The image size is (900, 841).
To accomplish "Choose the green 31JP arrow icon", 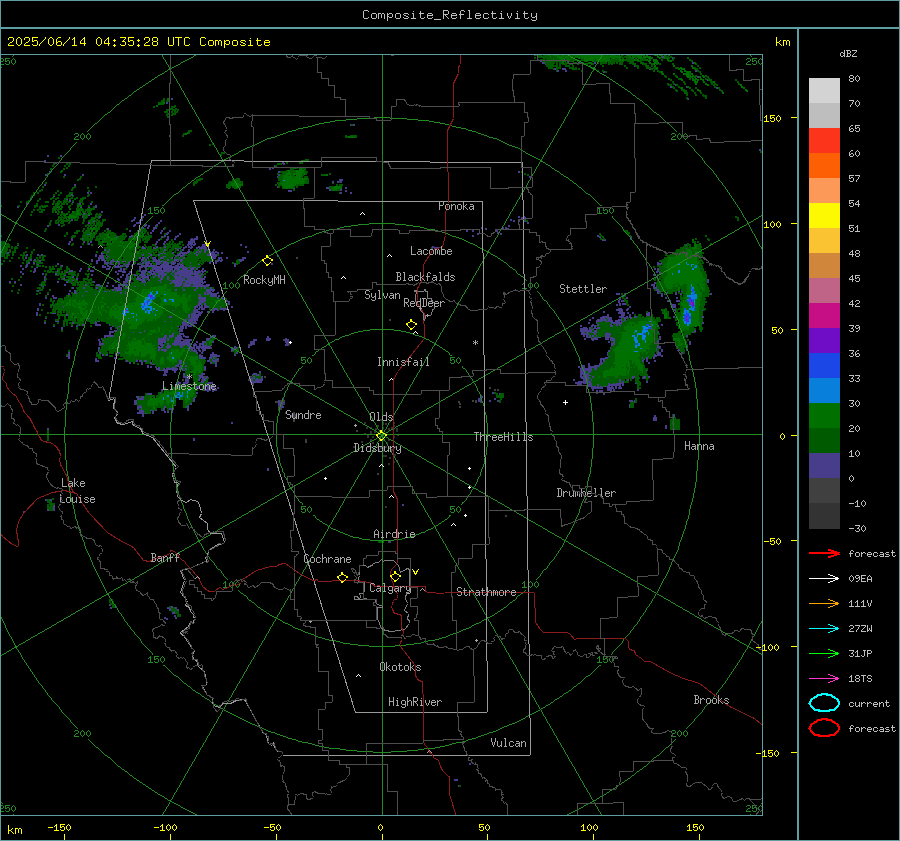I will pyautogui.click(x=824, y=653).
